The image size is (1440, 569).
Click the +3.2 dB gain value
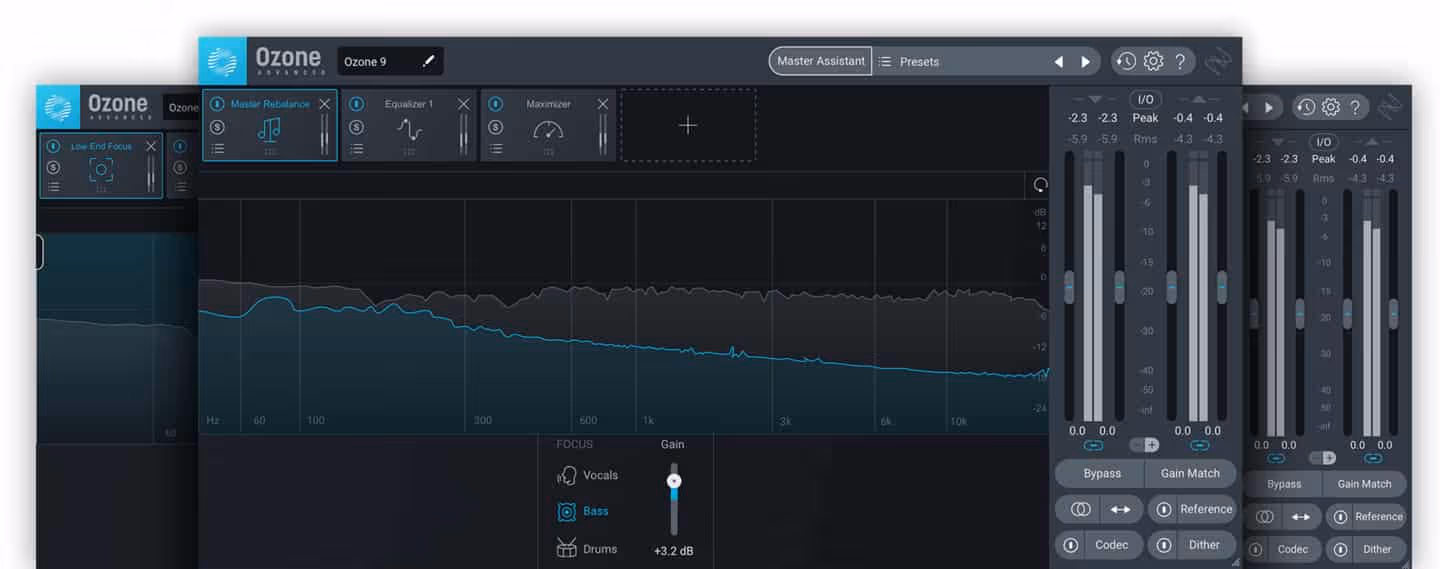673,551
